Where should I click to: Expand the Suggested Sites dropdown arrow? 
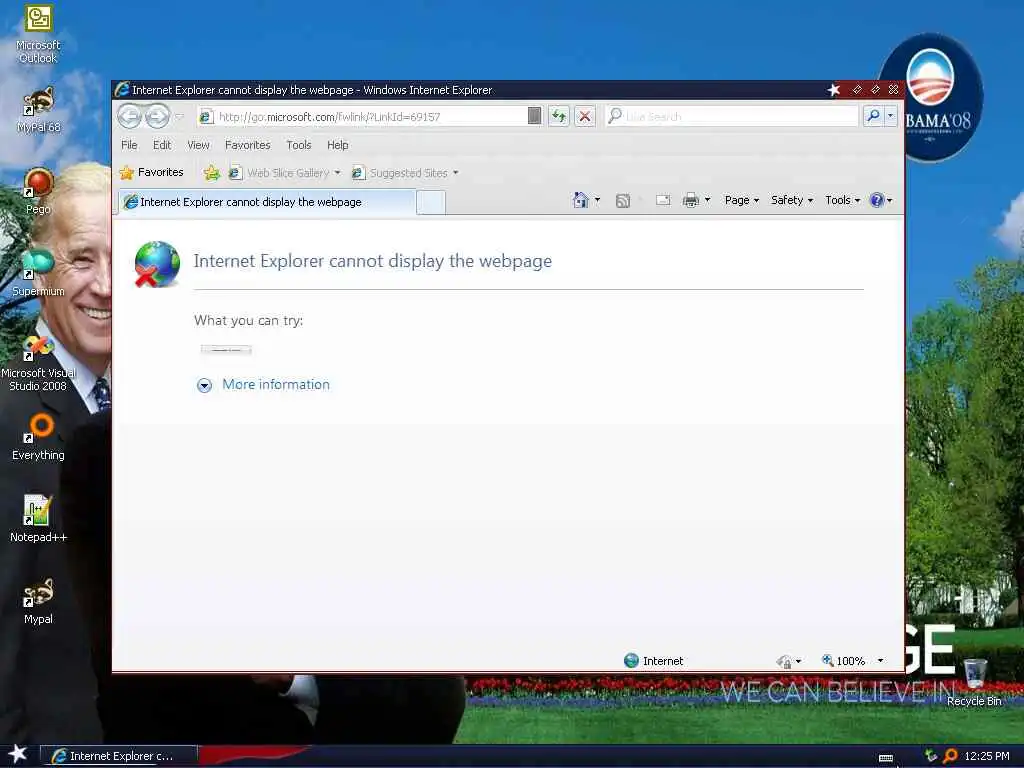[x=456, y=173]
